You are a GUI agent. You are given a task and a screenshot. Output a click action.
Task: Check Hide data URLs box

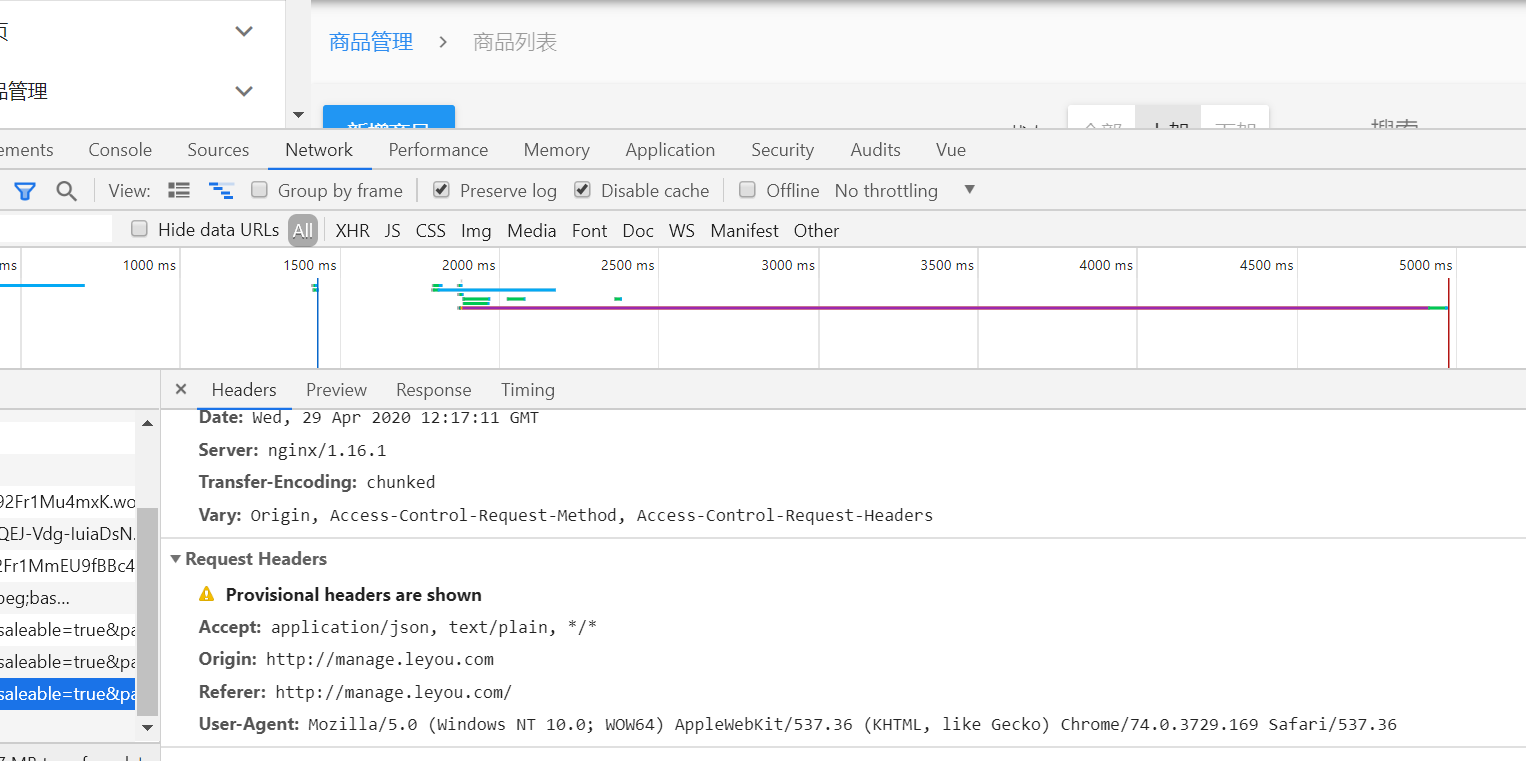pos(140,229)
